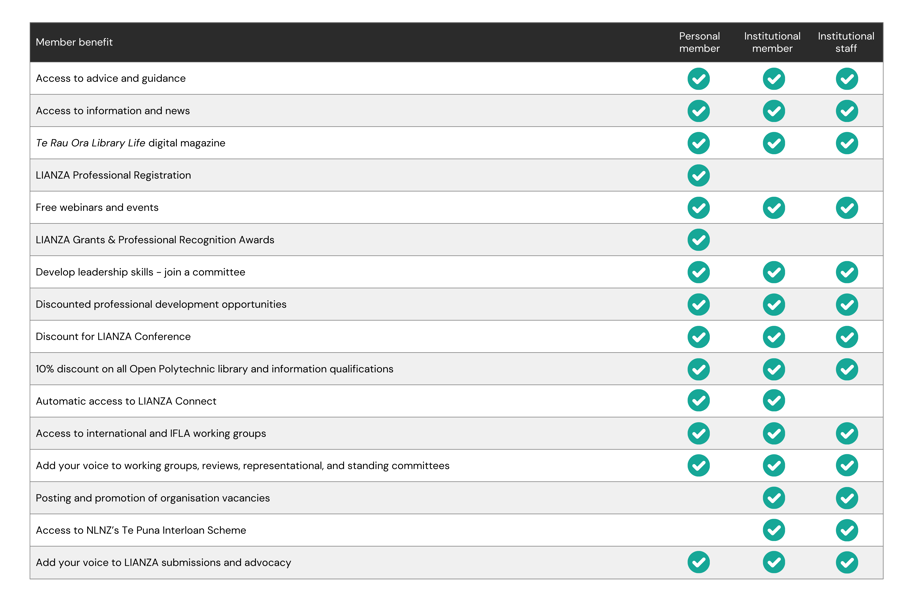Click Institutional member checkmark for Free webinars
Screen dimensions: 900x600
[773, 207]
